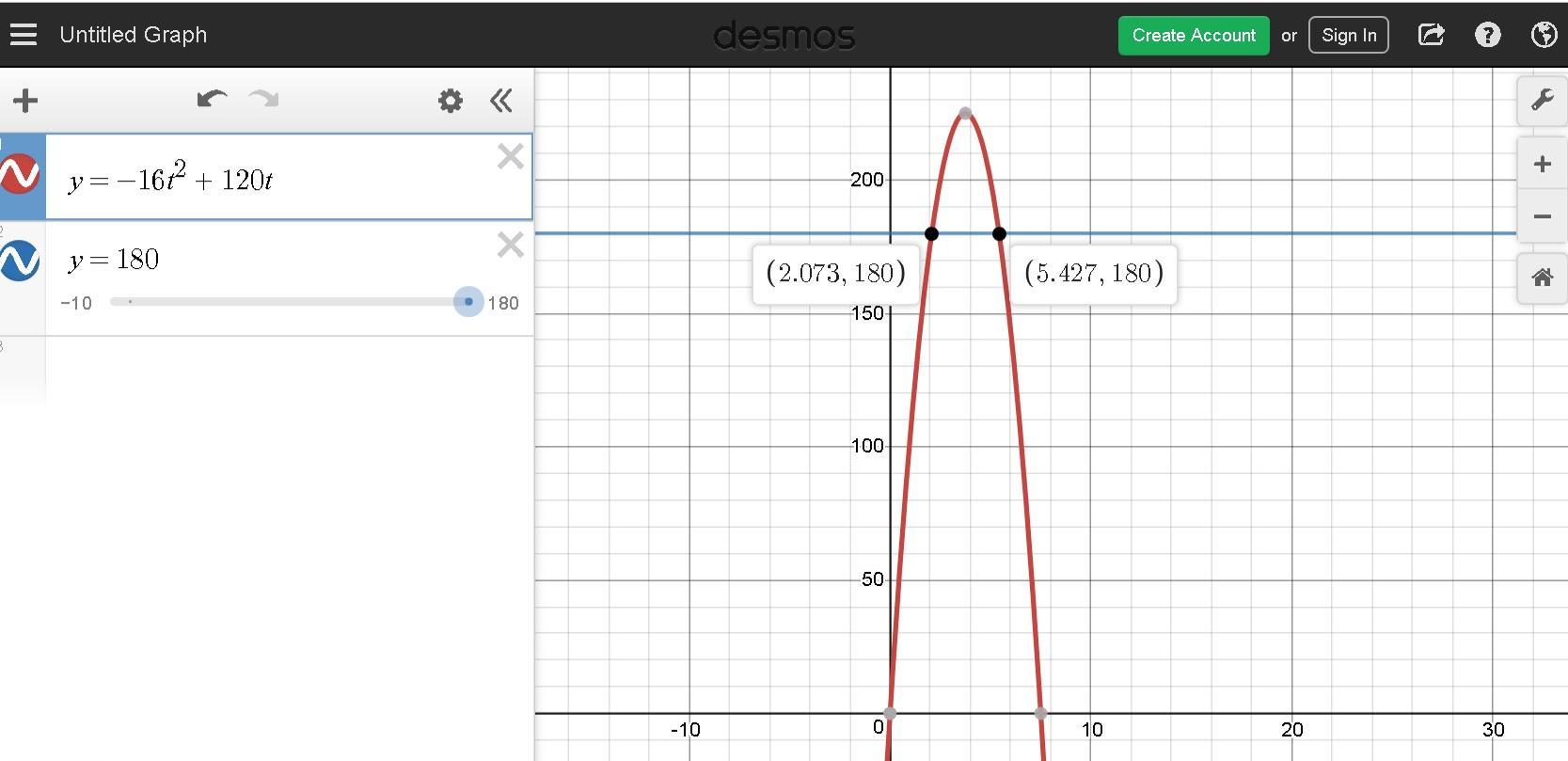Undo the last change
1568x761 pixels.
(x=212, y=99)
